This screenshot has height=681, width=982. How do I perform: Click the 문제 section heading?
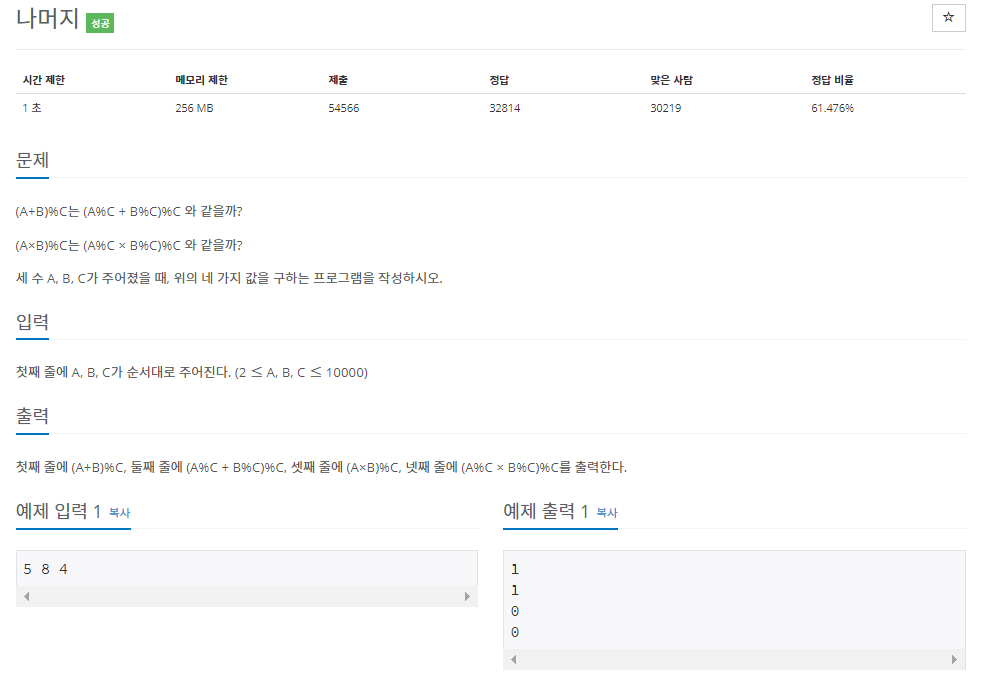[x=32, y=160]
